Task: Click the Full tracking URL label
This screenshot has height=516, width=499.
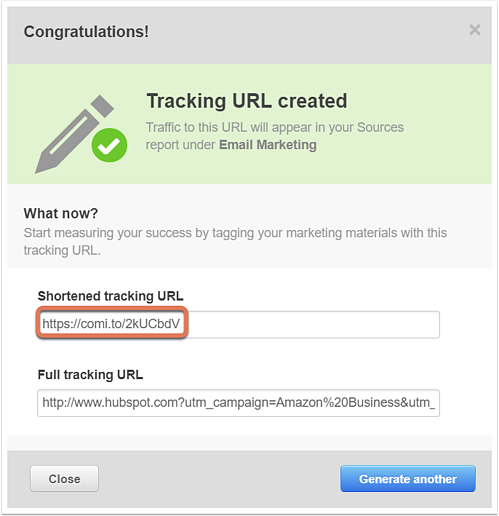Action: (x=90, y=375)
